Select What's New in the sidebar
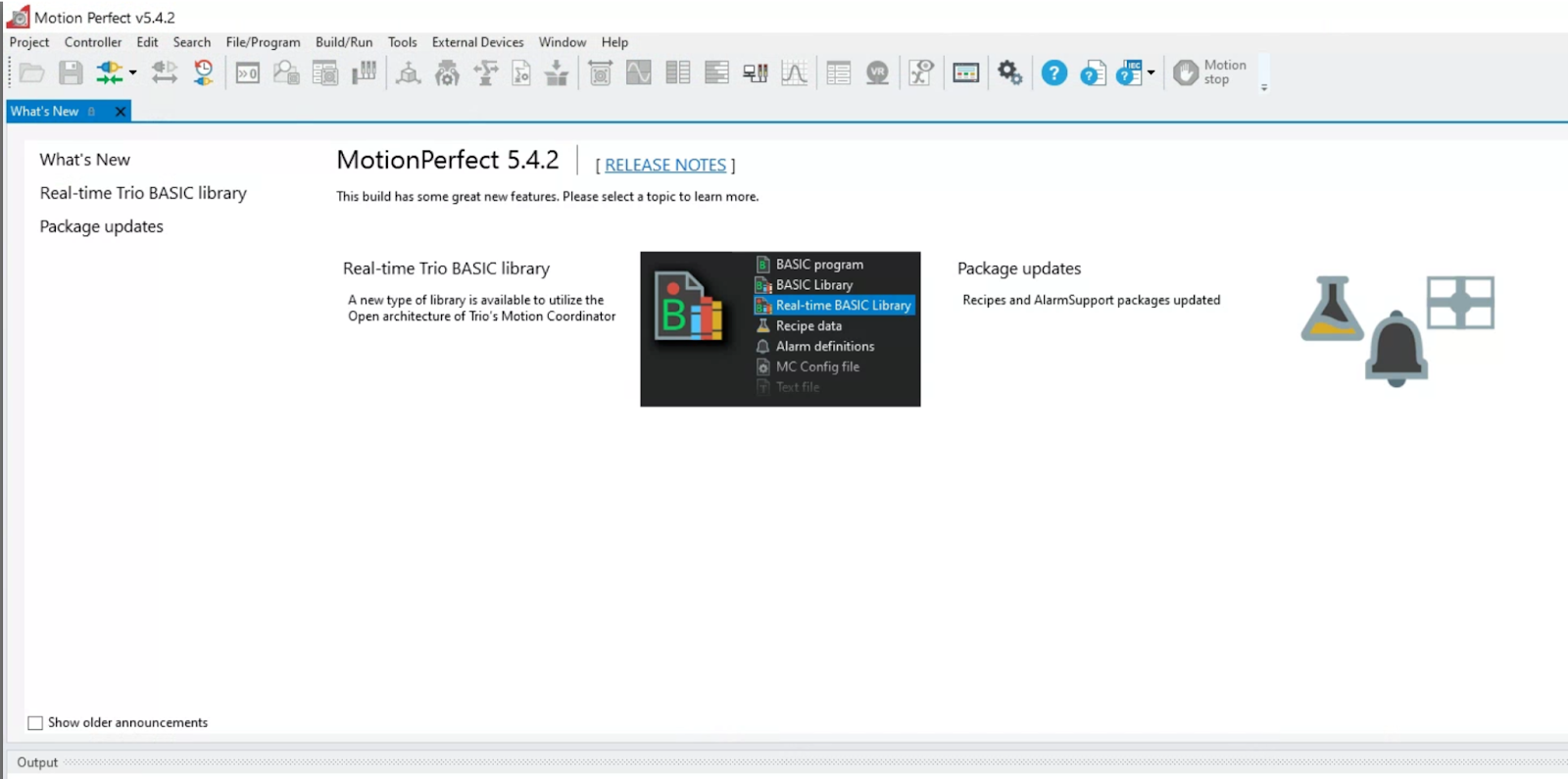The image size is (1568, 779). pyautogui.click(x=84, y=160)
